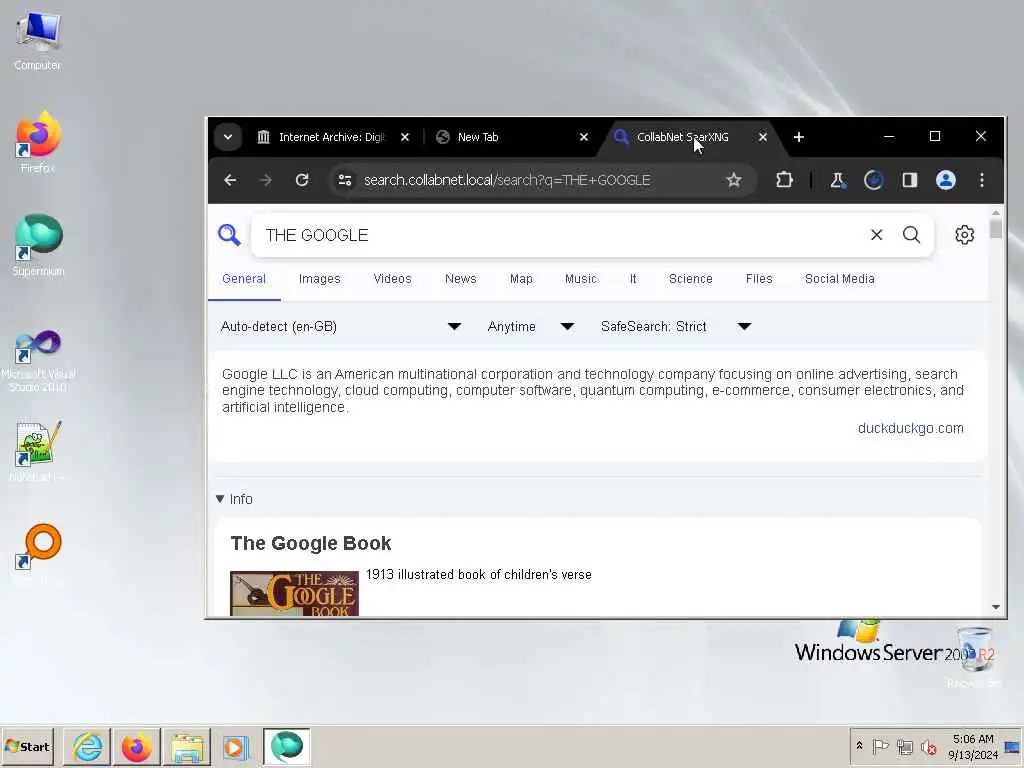Image resolution: width=1024 pixels, height=768 pixels.
Task: Open Firefox desktop shortcut
Action: click(38, 142)
